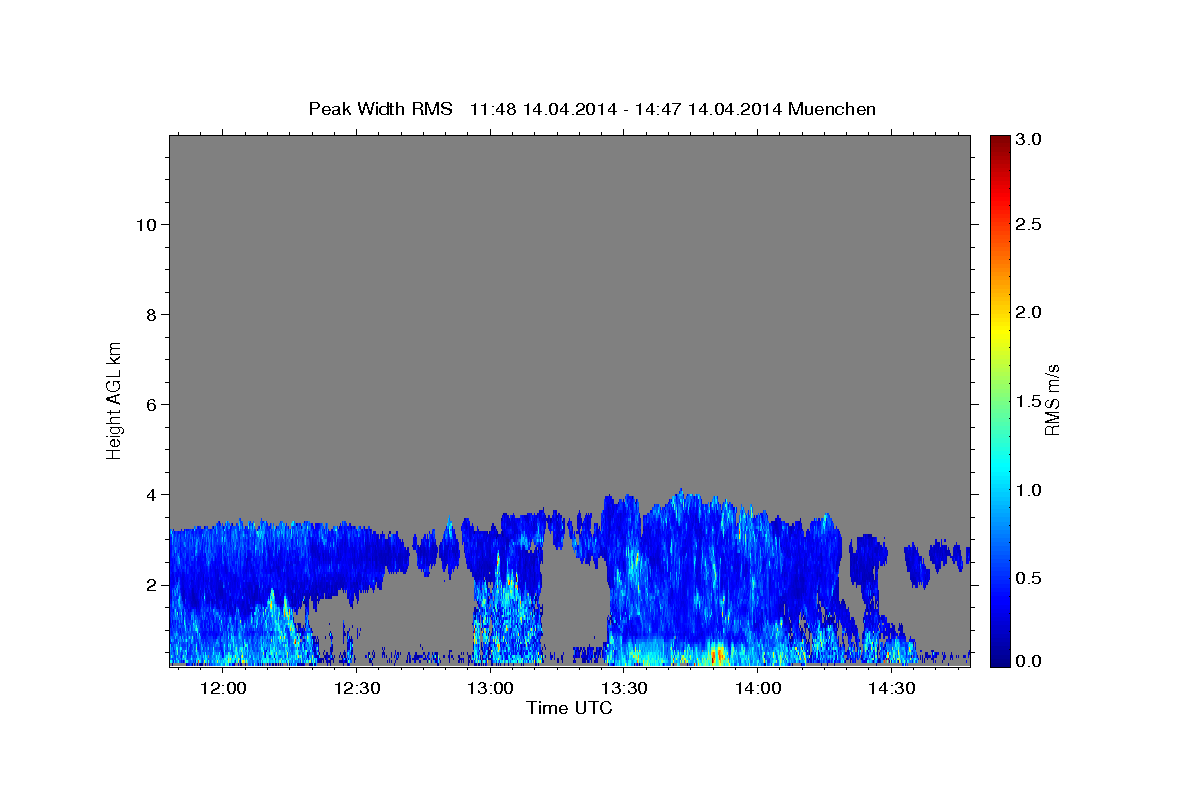Click the 13:00 time tick label

490,689
